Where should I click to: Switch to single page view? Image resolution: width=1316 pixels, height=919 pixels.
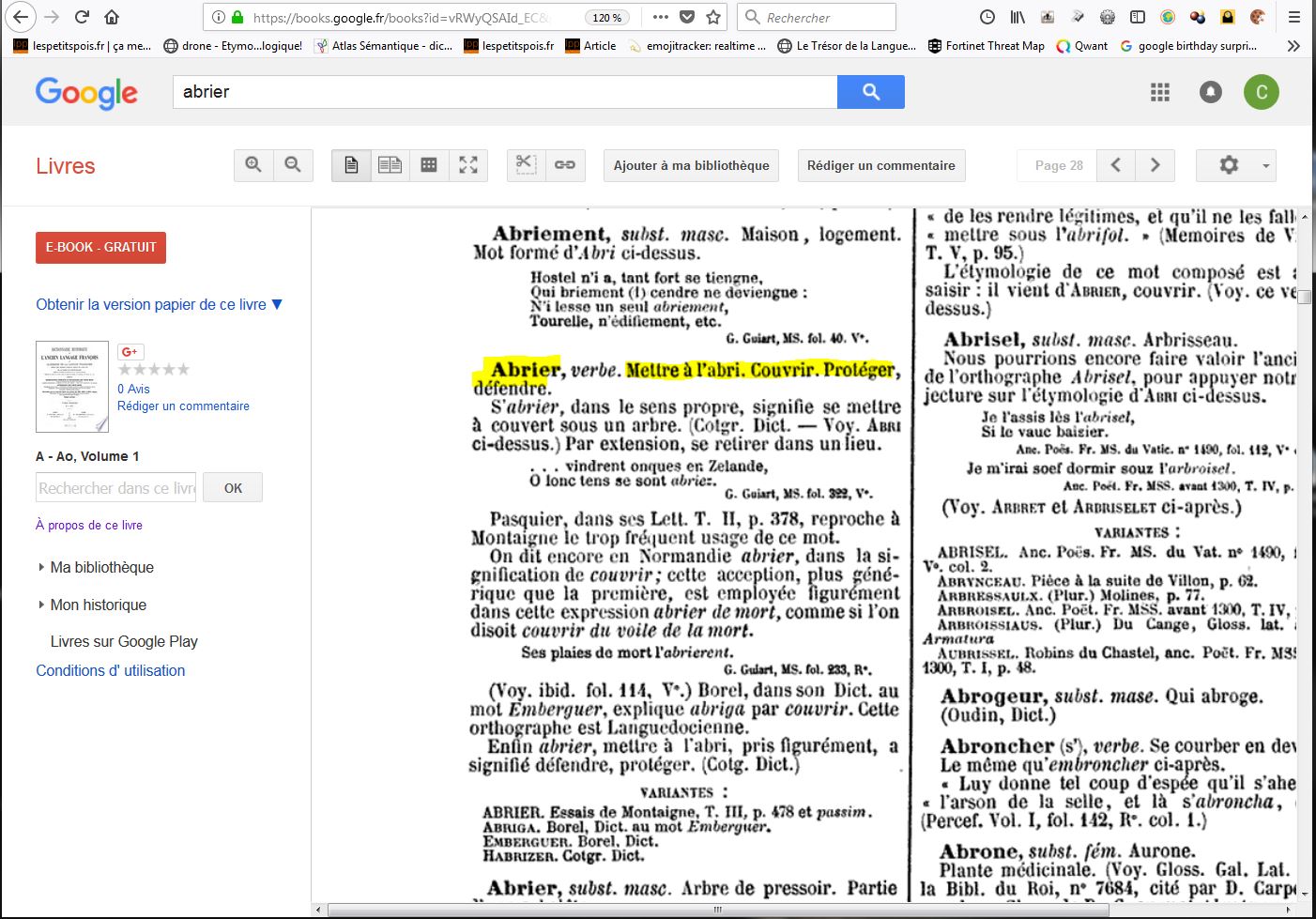coord(351,165)
